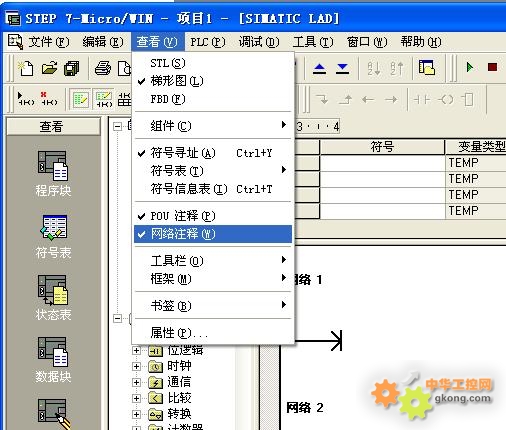
Task: Open 状态表 in the navigation bar
Action: (x=53, y=298)
